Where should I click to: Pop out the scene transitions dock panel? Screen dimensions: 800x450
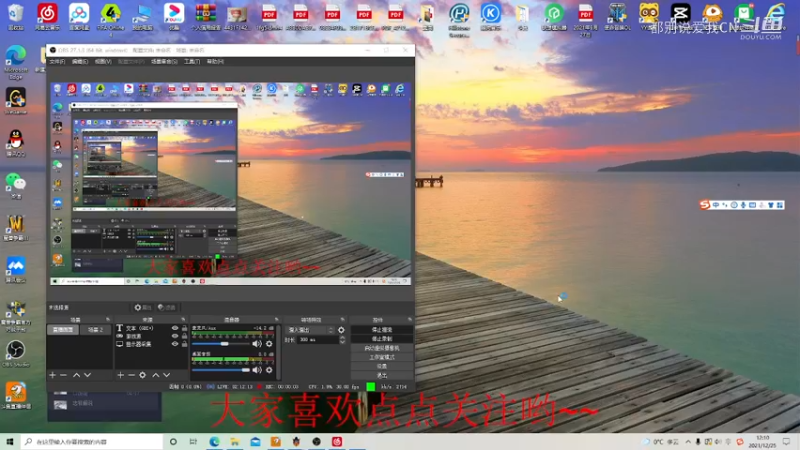342,319
